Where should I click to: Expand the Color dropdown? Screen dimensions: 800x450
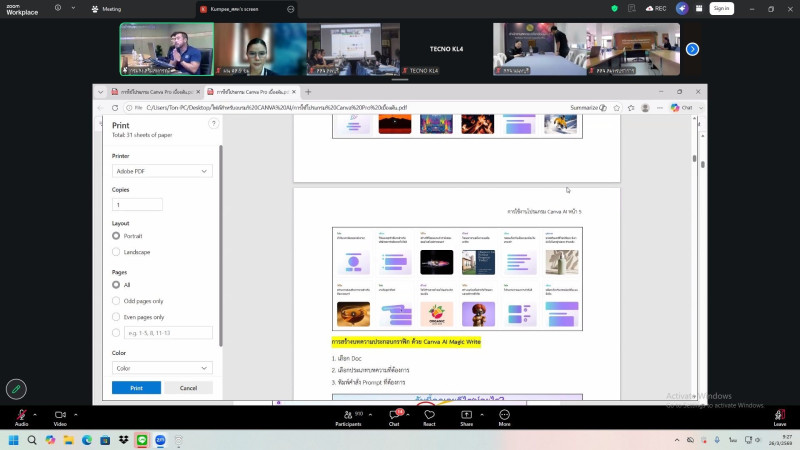point(162,368)
